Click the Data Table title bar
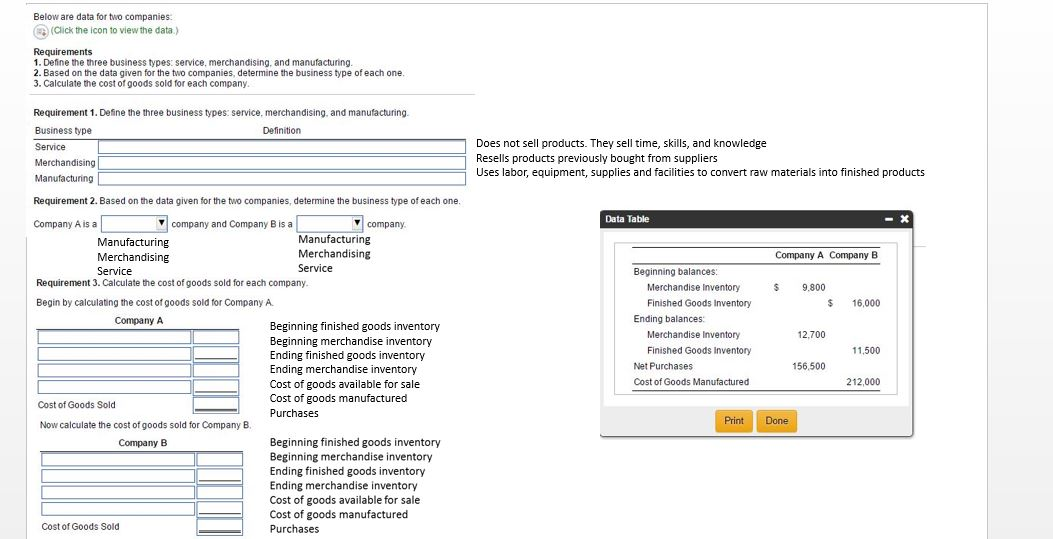 coord(756,219)
